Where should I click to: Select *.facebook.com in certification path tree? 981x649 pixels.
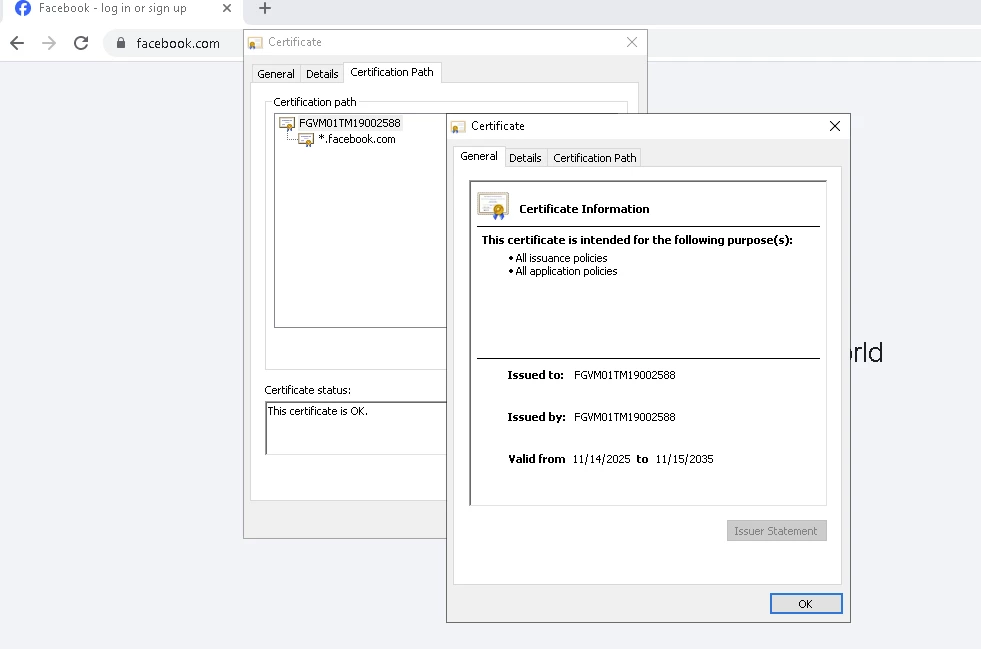click(357, 140)
